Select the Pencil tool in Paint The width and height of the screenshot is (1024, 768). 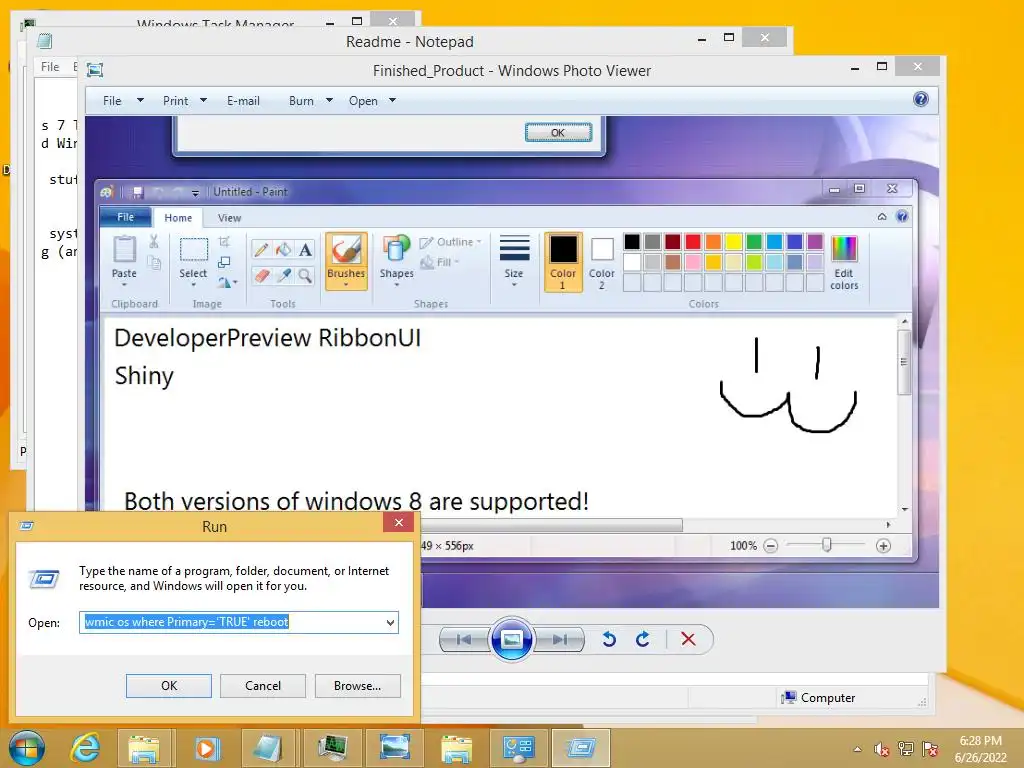pos(261,249)
